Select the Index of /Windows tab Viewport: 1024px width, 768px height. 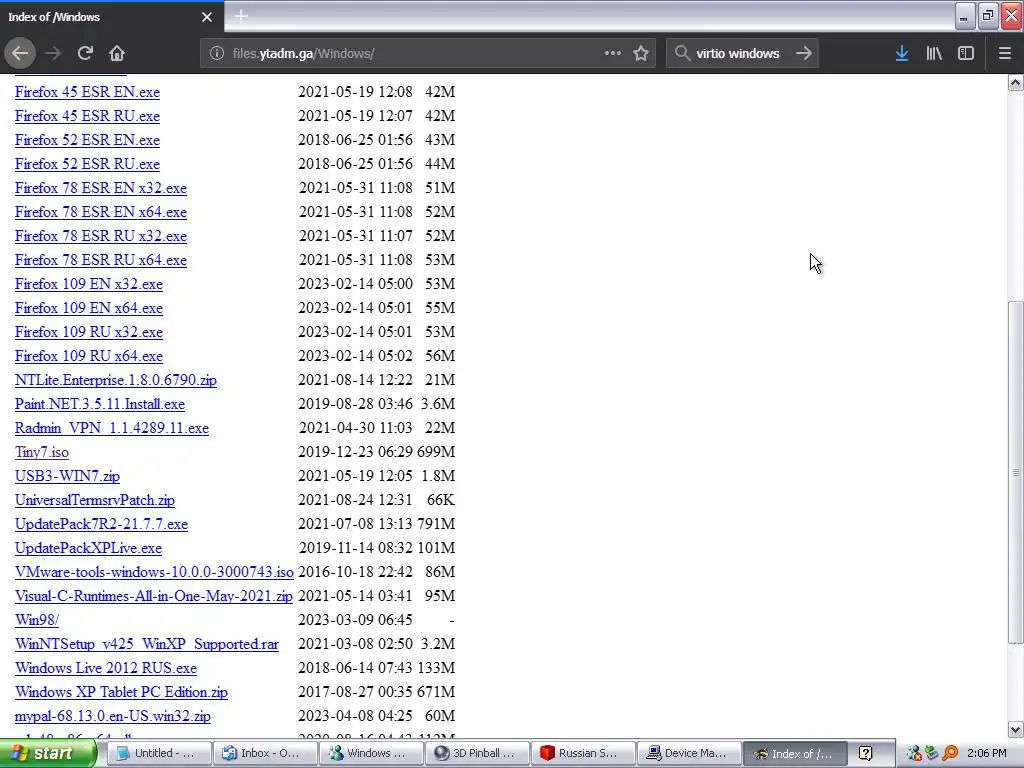pos(111,17)
